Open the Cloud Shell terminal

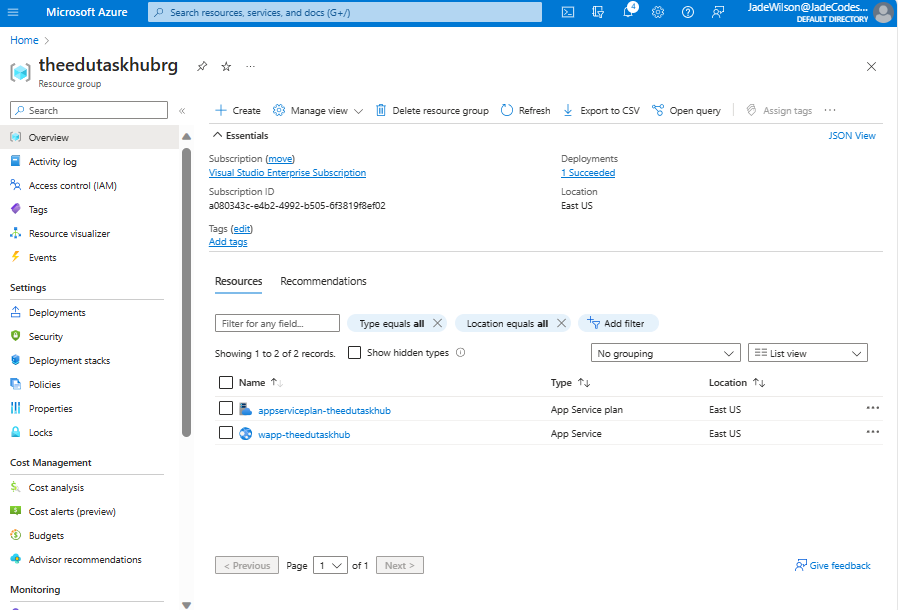(568, 12)
